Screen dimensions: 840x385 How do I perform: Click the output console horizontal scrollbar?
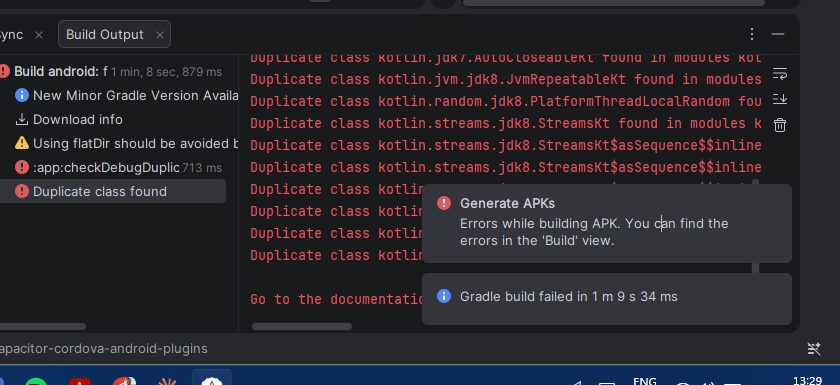point(302,326)
